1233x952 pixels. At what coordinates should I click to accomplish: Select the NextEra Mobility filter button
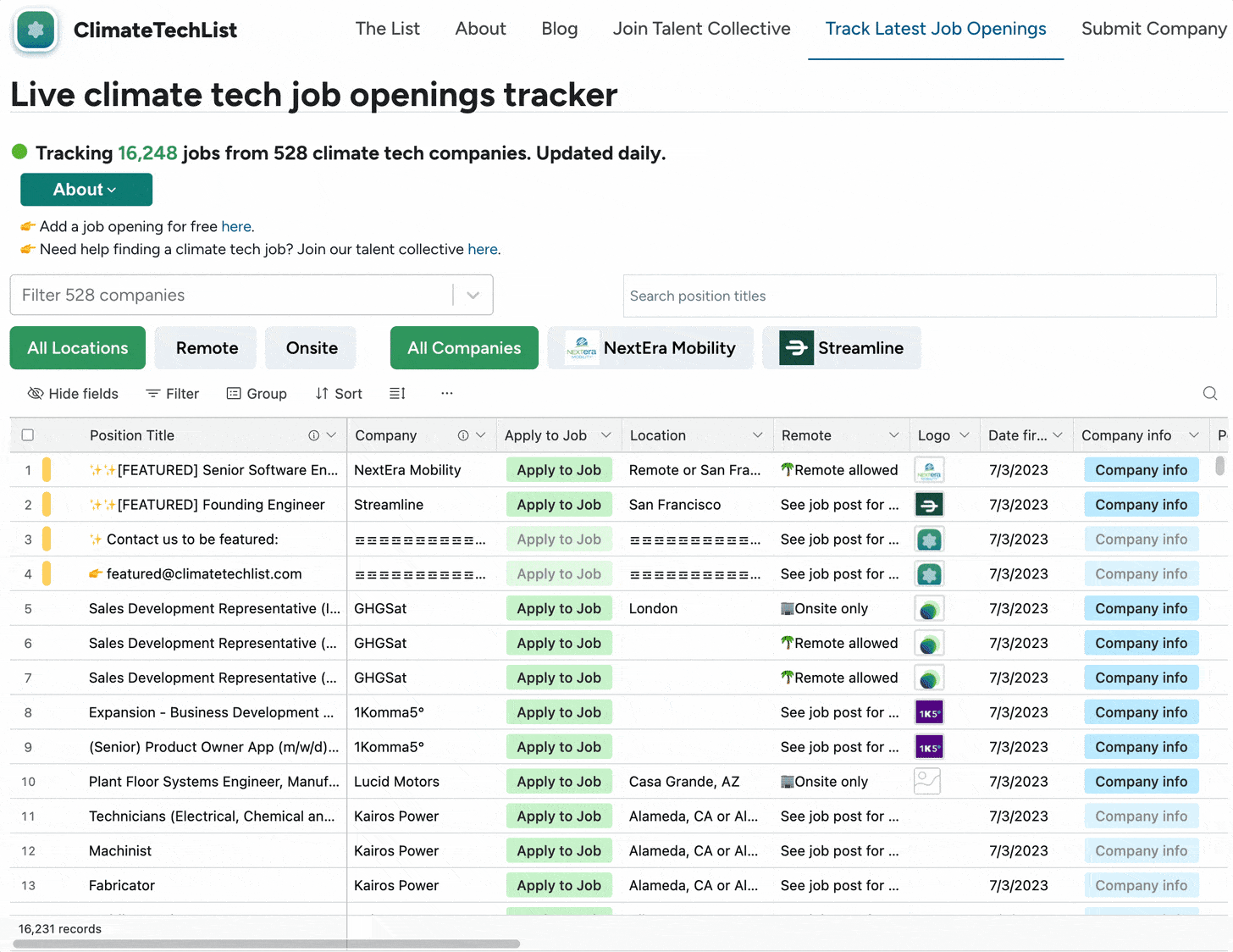point(650,348)
